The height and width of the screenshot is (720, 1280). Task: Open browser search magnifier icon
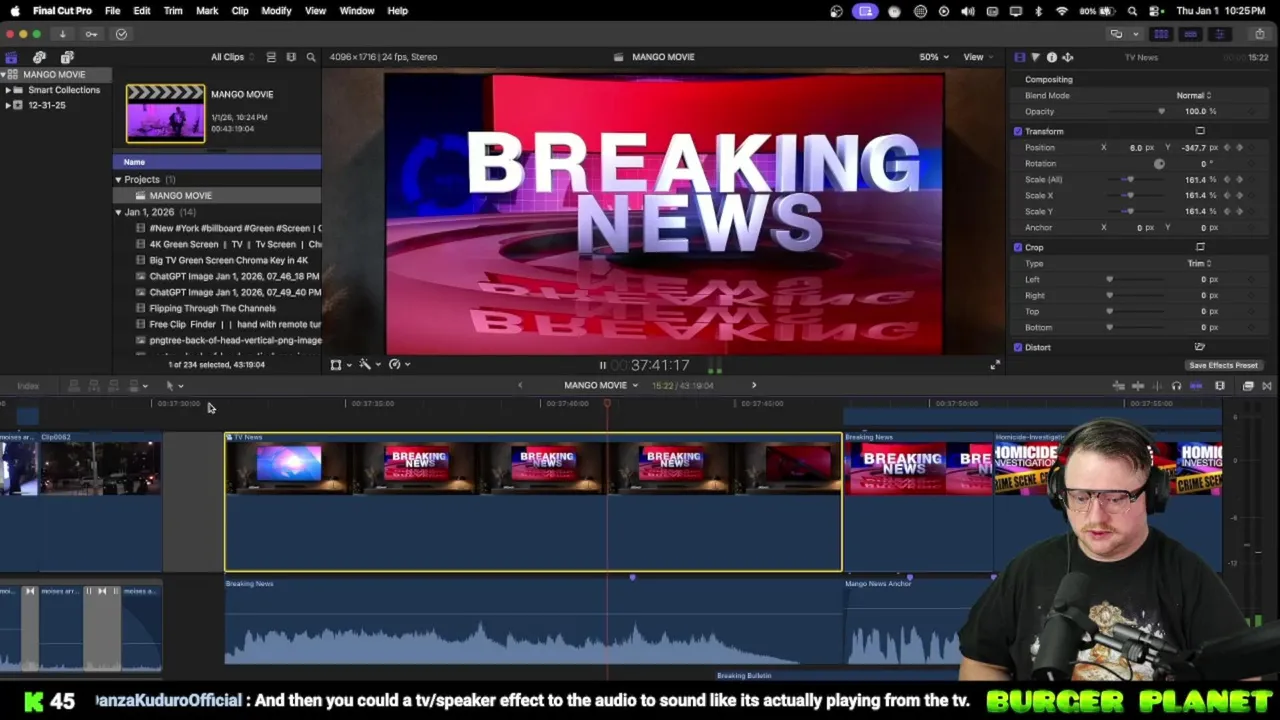point(311,57)
